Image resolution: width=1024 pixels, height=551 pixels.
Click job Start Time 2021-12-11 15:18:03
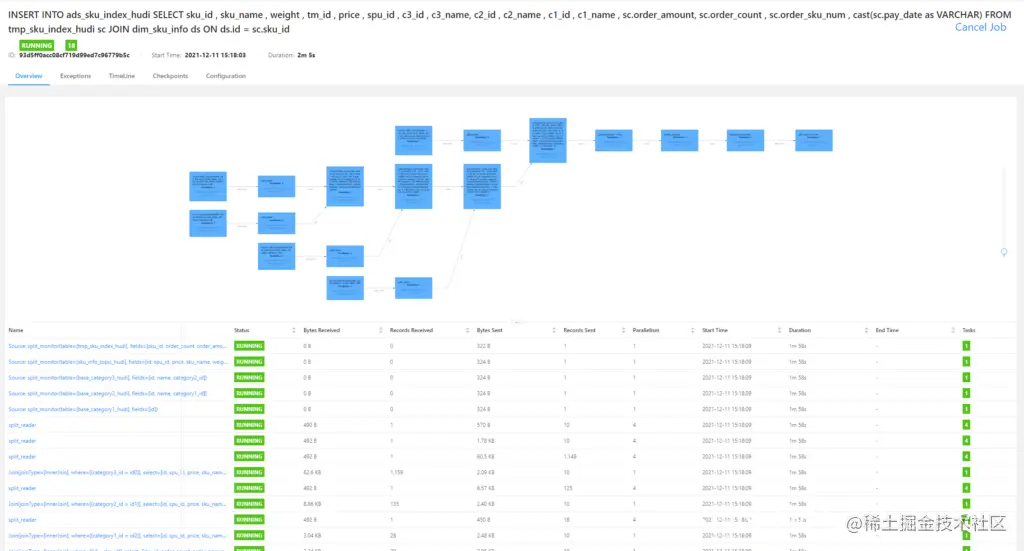[x=215, y=55]
